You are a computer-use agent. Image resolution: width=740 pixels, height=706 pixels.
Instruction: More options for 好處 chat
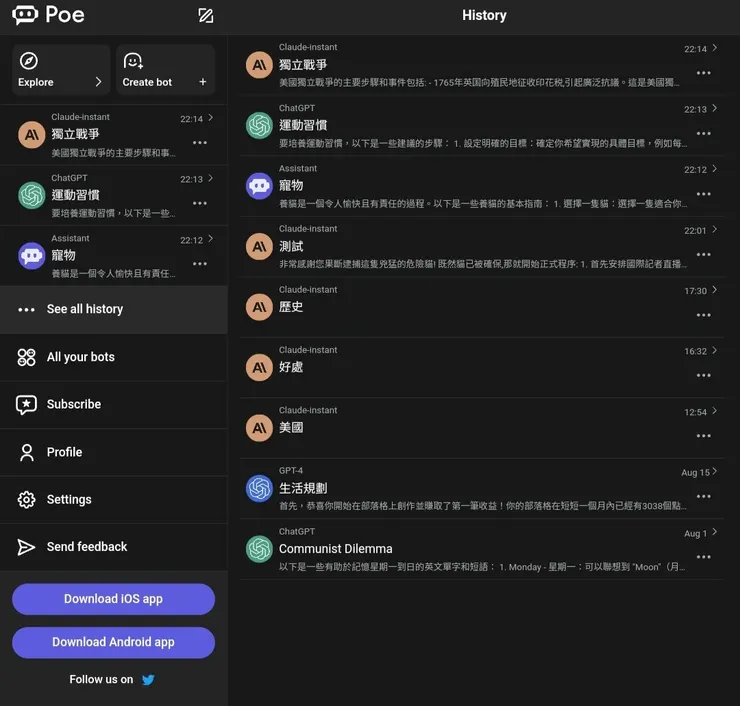pos(704,375)
